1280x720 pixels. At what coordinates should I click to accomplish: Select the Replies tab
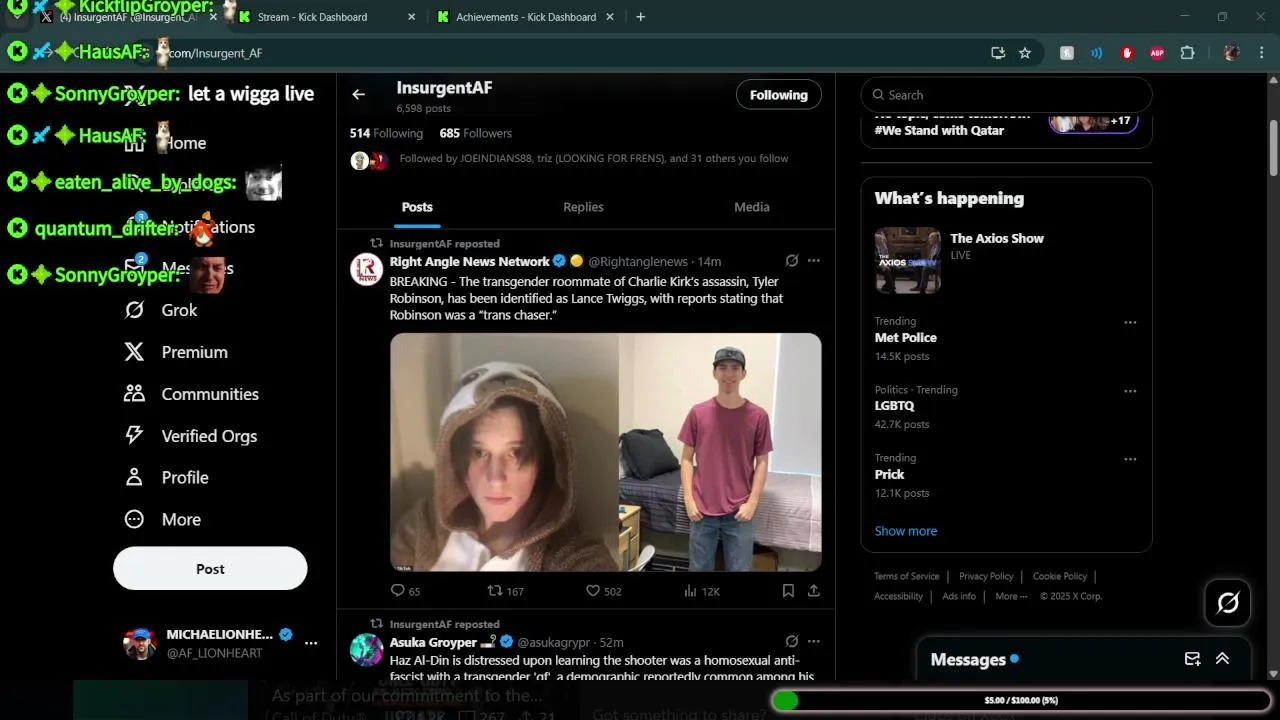583,207
